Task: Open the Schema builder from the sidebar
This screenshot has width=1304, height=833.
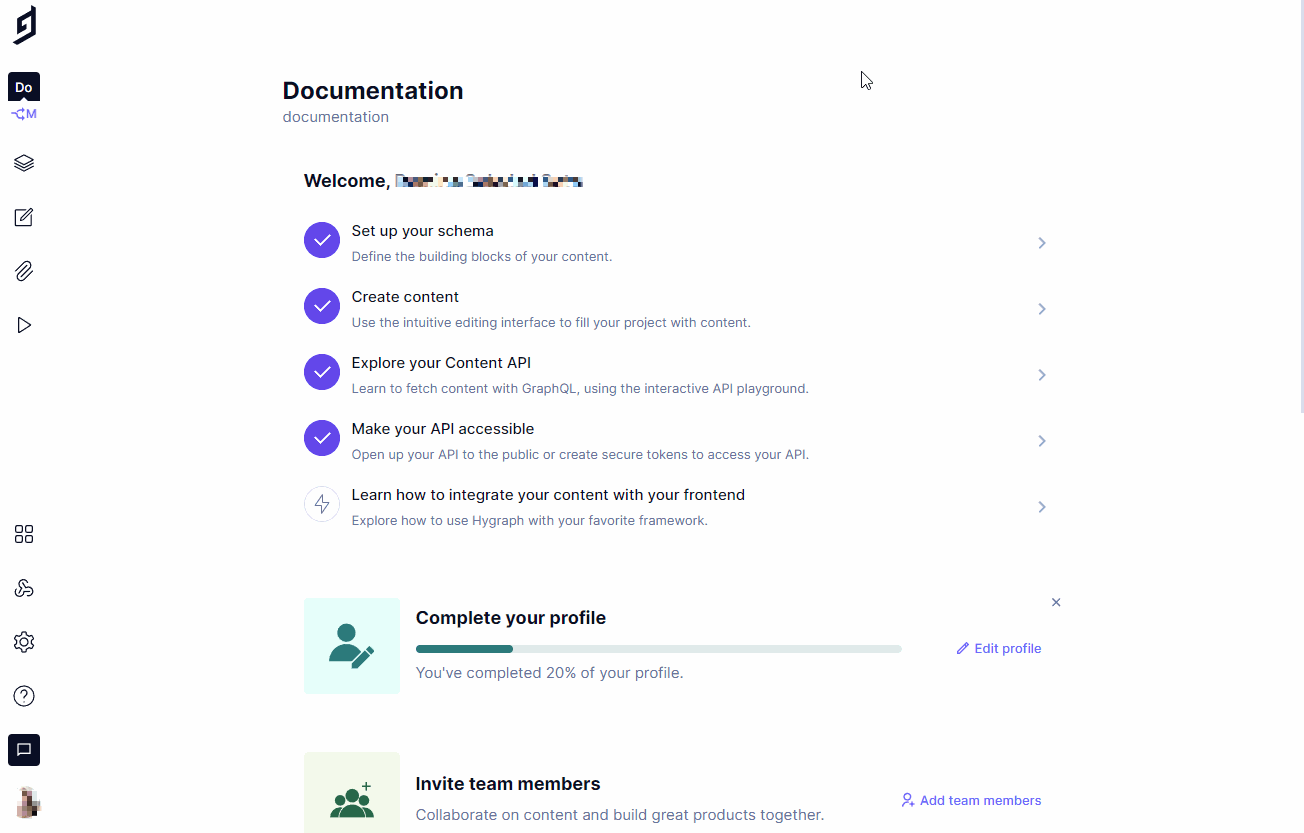Action: (24, 162)
